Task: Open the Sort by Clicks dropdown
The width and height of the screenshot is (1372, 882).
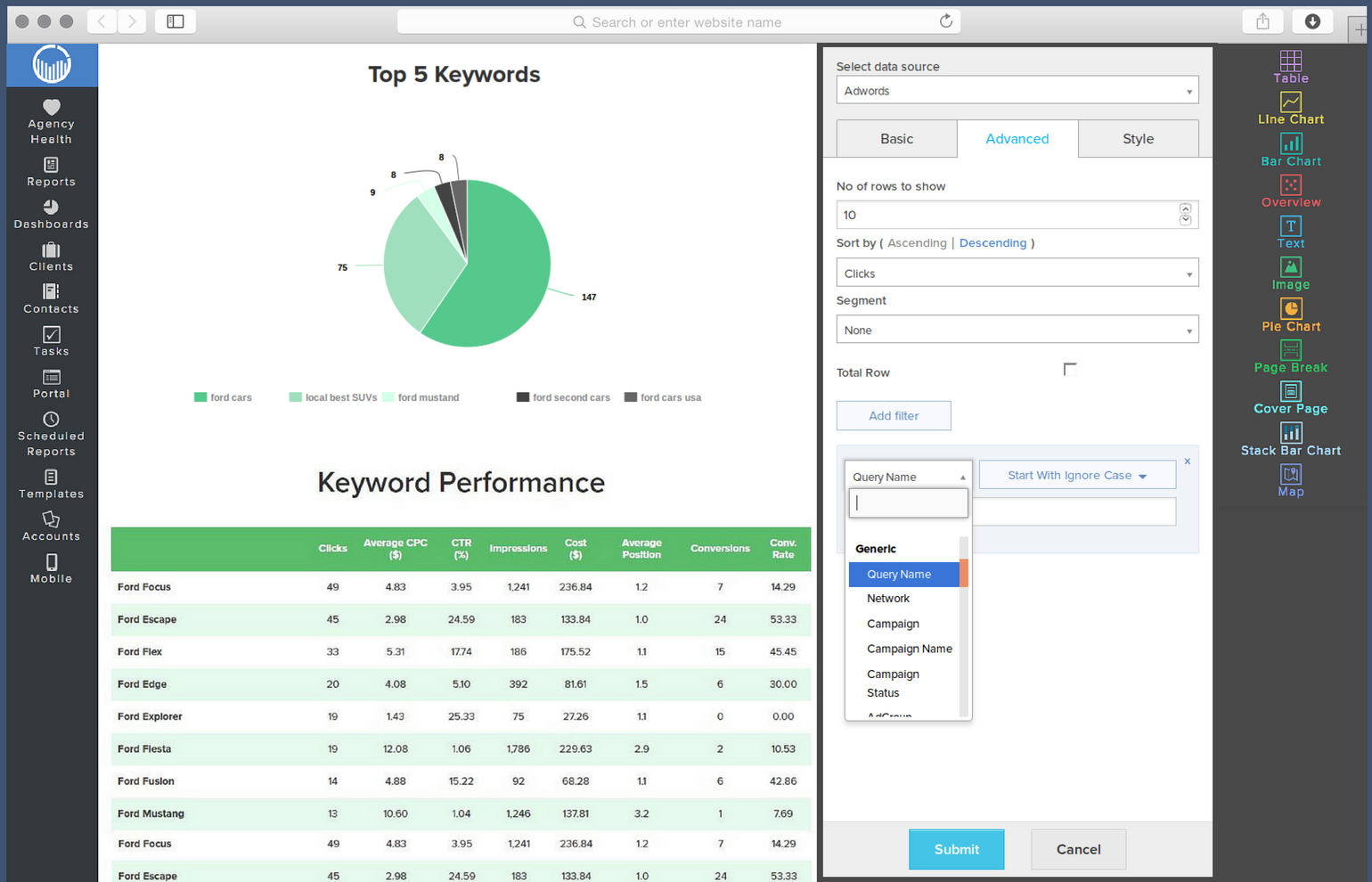Action: [x=1017, y=272]
